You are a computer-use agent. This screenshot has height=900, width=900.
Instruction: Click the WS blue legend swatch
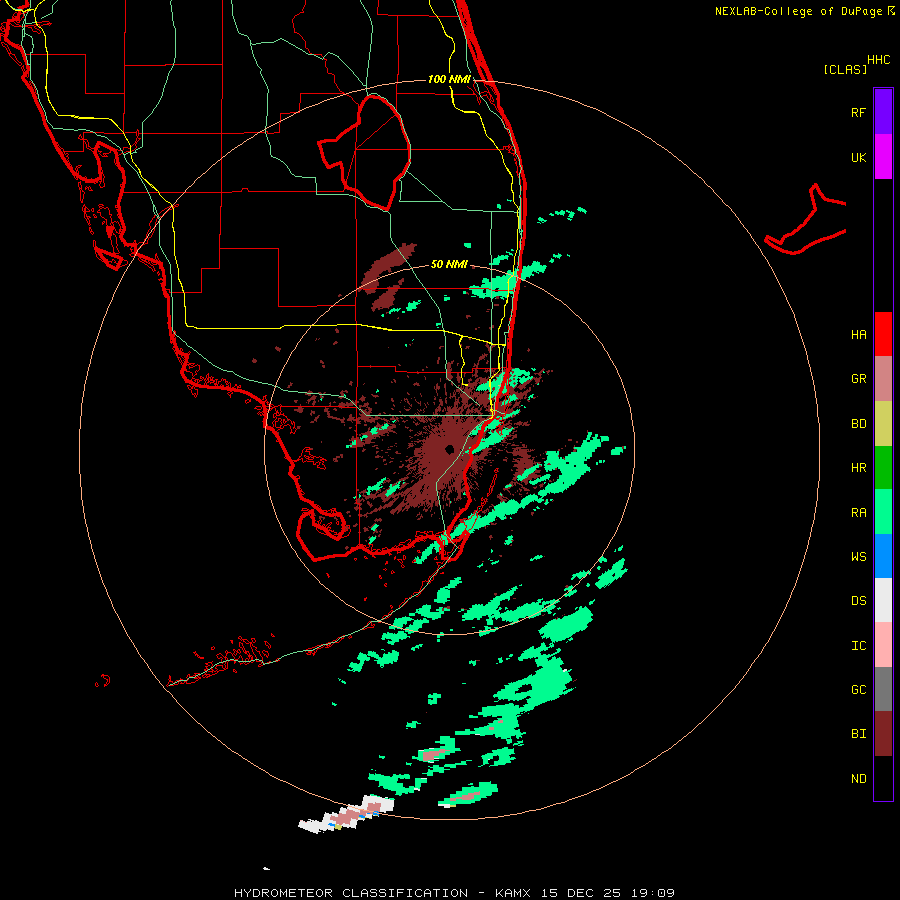coord(883,556)
